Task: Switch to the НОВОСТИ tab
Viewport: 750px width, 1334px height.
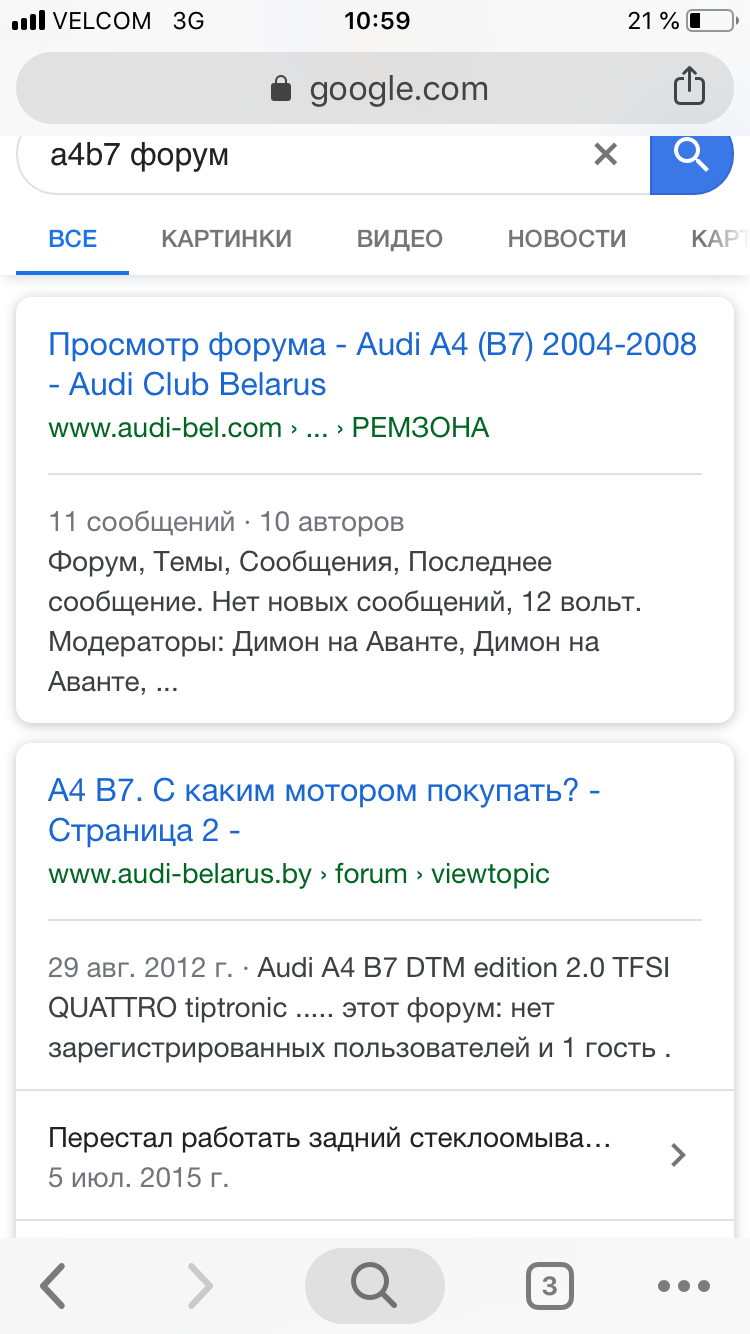Action: click(567, 239)
